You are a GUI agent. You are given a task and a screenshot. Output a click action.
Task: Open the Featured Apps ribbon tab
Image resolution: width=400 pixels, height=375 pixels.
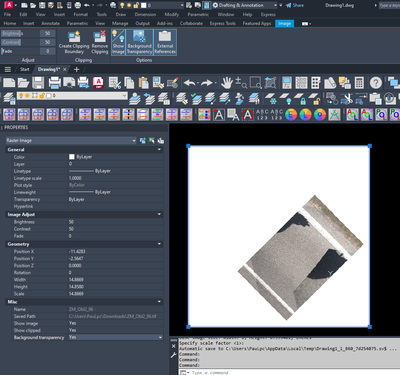tap(257, 23)
